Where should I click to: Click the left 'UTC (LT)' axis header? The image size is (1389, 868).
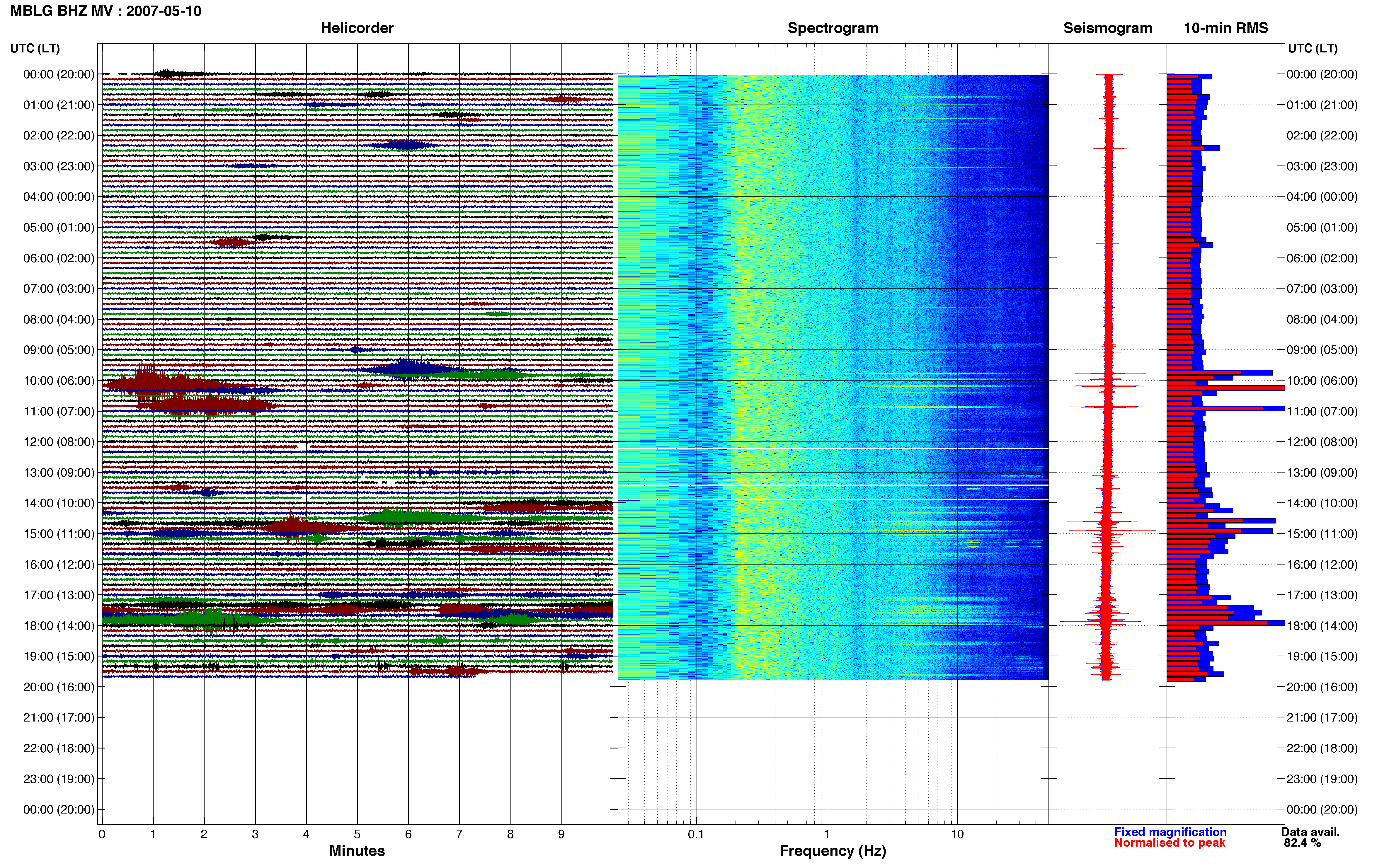tap(35, 48)
